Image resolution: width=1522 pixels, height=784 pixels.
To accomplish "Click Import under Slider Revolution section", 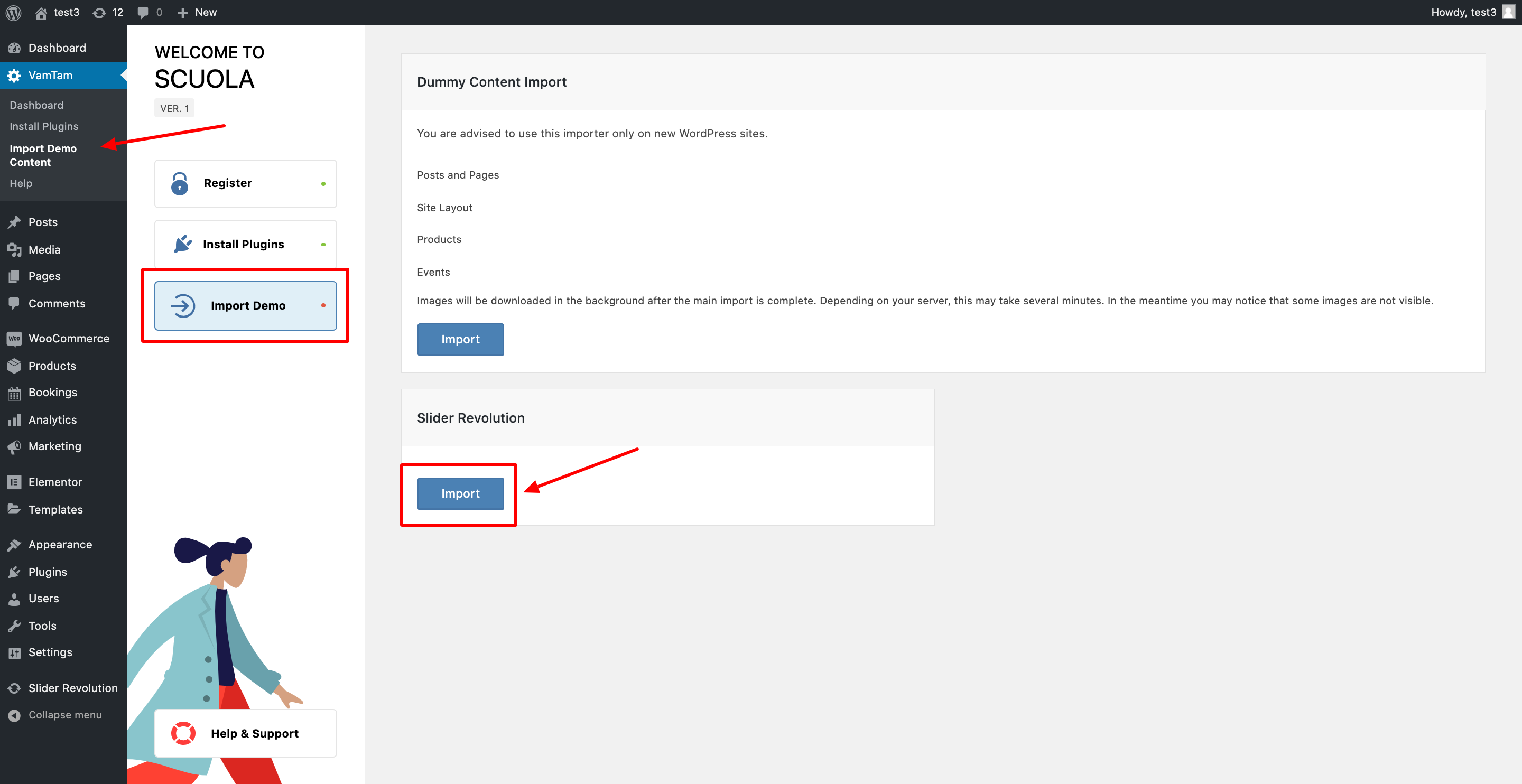I will pos(460,493).
